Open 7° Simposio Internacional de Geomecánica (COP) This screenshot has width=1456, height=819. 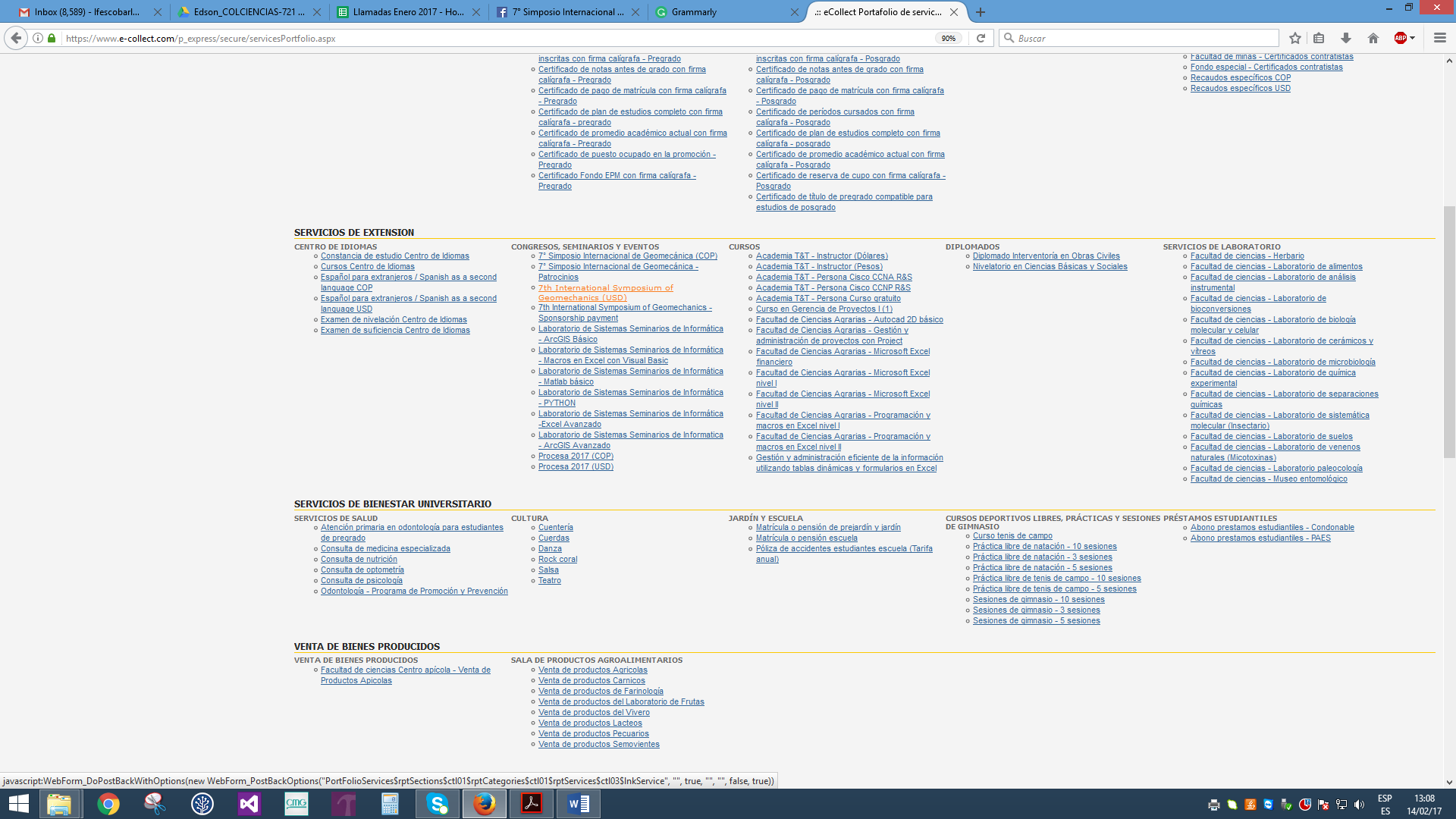tap(628, 256)
